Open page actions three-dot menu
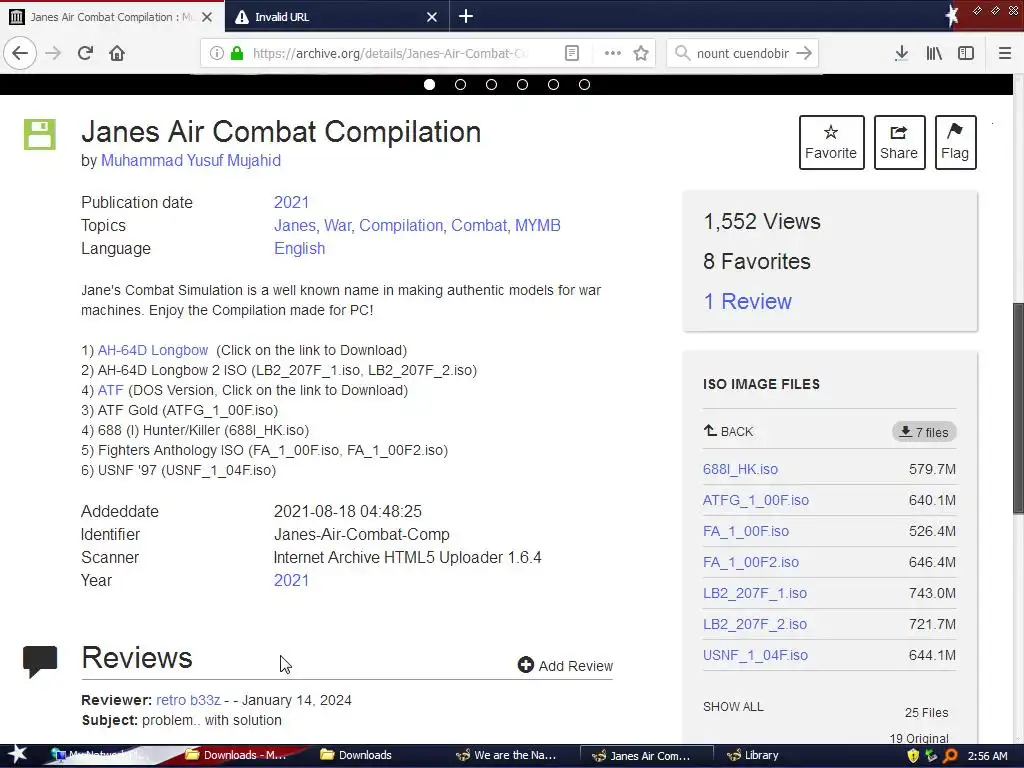This screenshot has width=1024, height=768. pos(612,53)
